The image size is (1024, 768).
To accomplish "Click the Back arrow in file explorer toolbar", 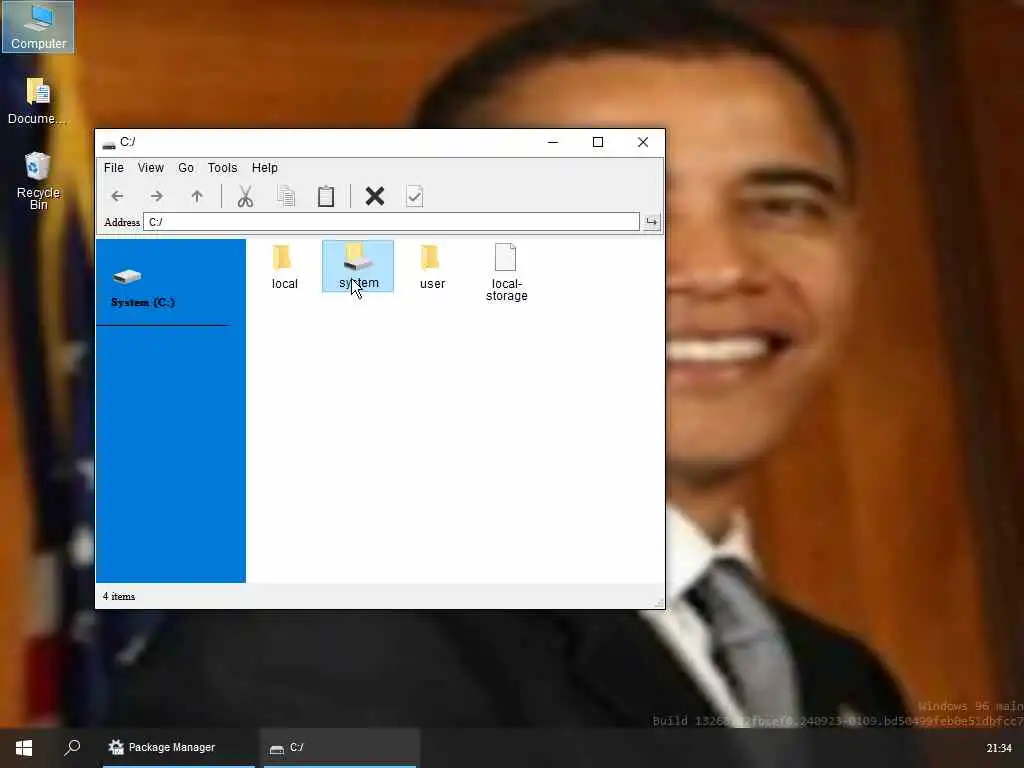I will pyautogui.click(x=118, y=196).
